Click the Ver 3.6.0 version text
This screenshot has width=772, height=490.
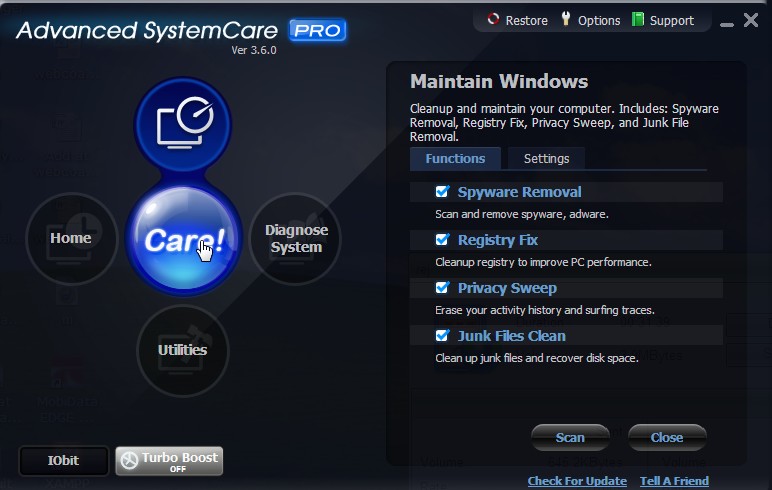coord(254,50)
